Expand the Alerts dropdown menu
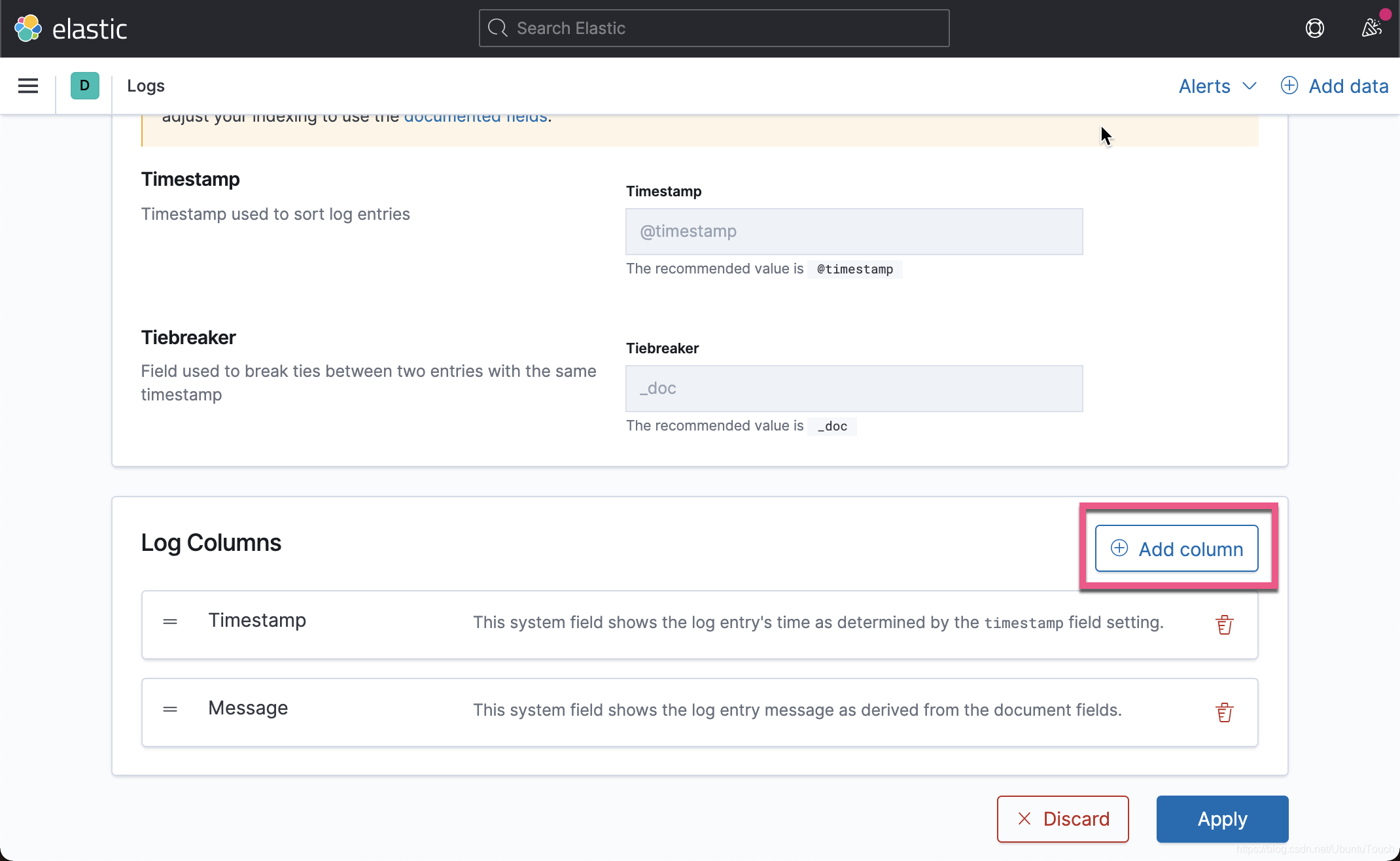 tap(1217, 86)
